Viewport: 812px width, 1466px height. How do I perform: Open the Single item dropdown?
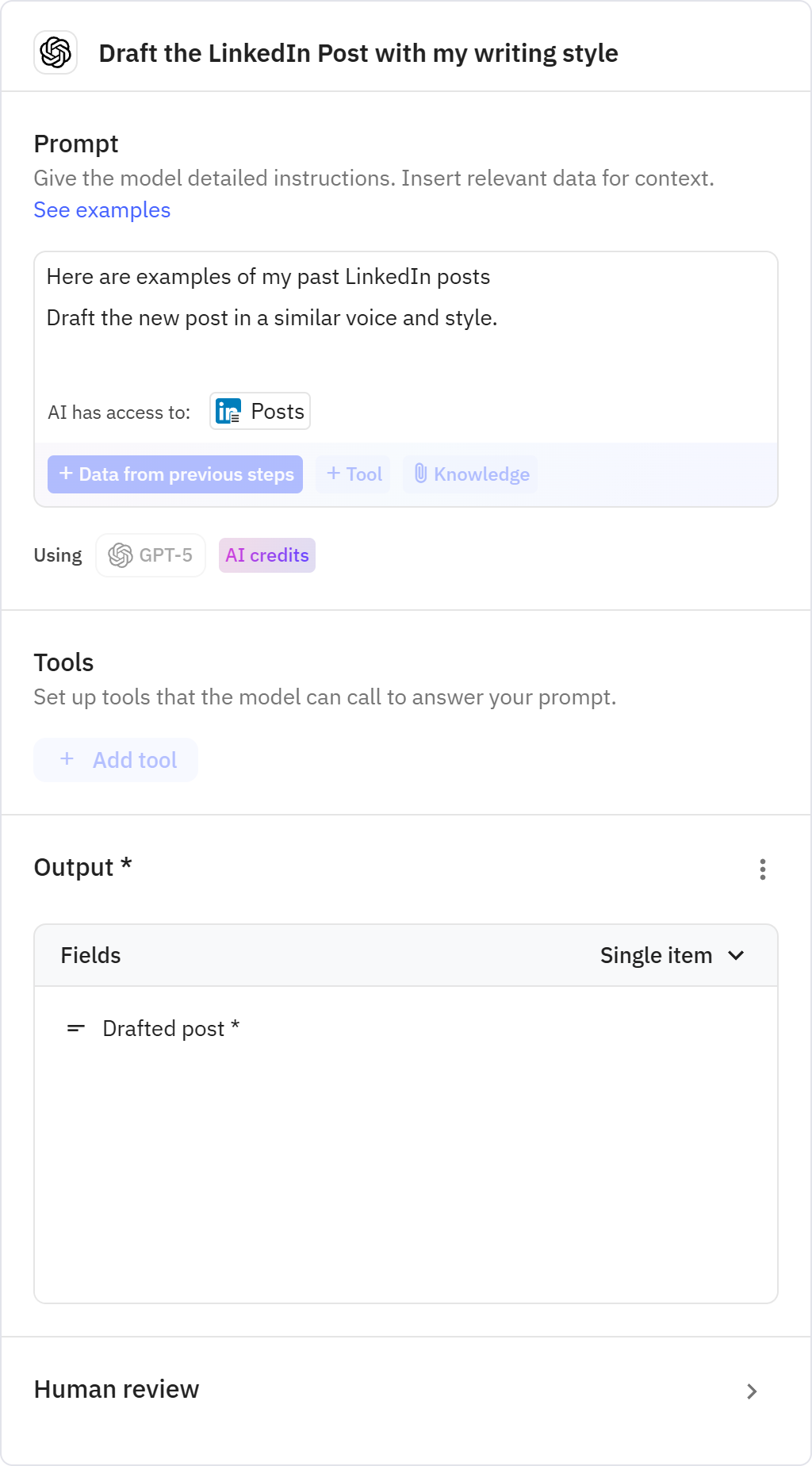click(x=673, y=954)
